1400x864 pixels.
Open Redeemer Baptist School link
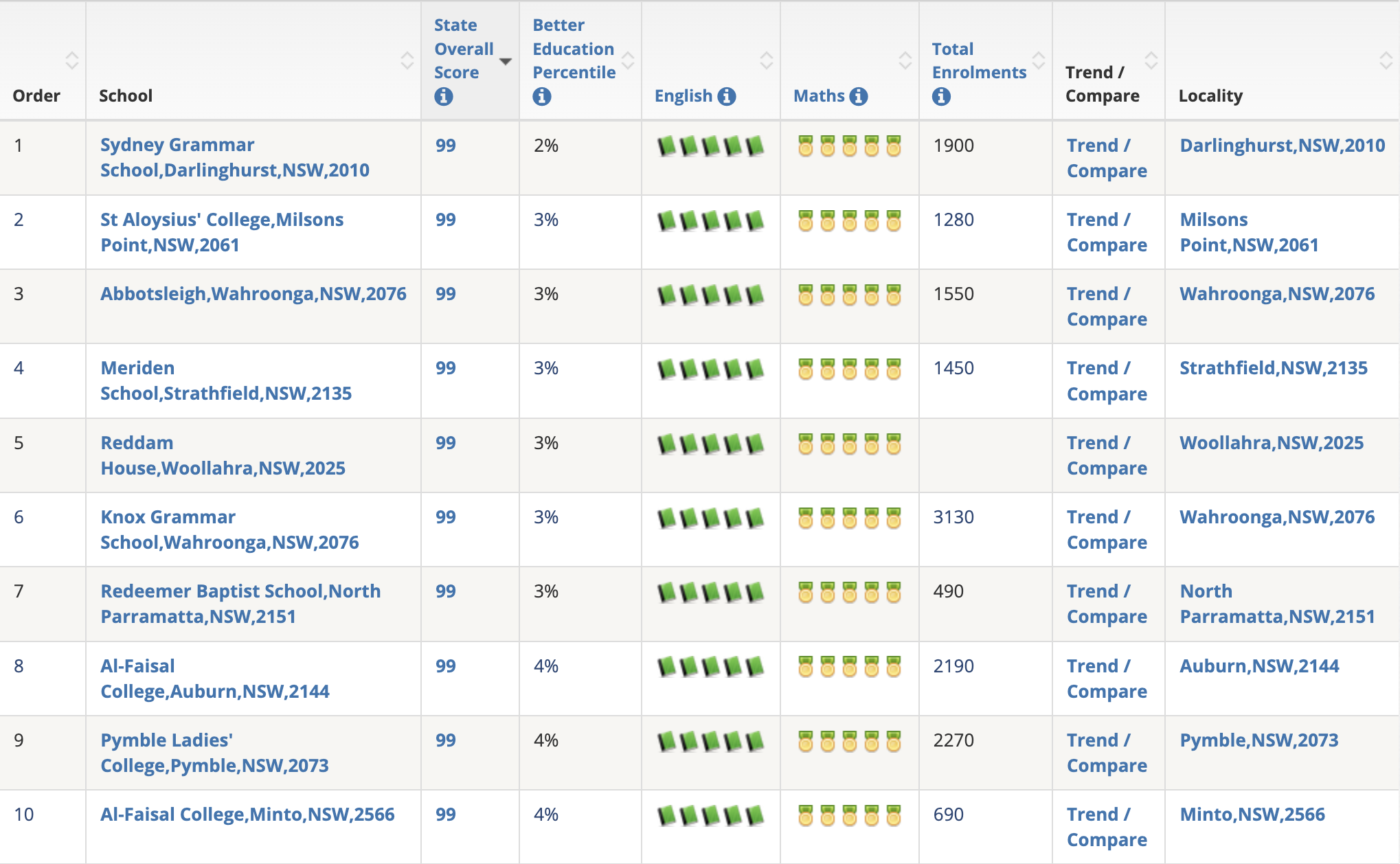240,604
